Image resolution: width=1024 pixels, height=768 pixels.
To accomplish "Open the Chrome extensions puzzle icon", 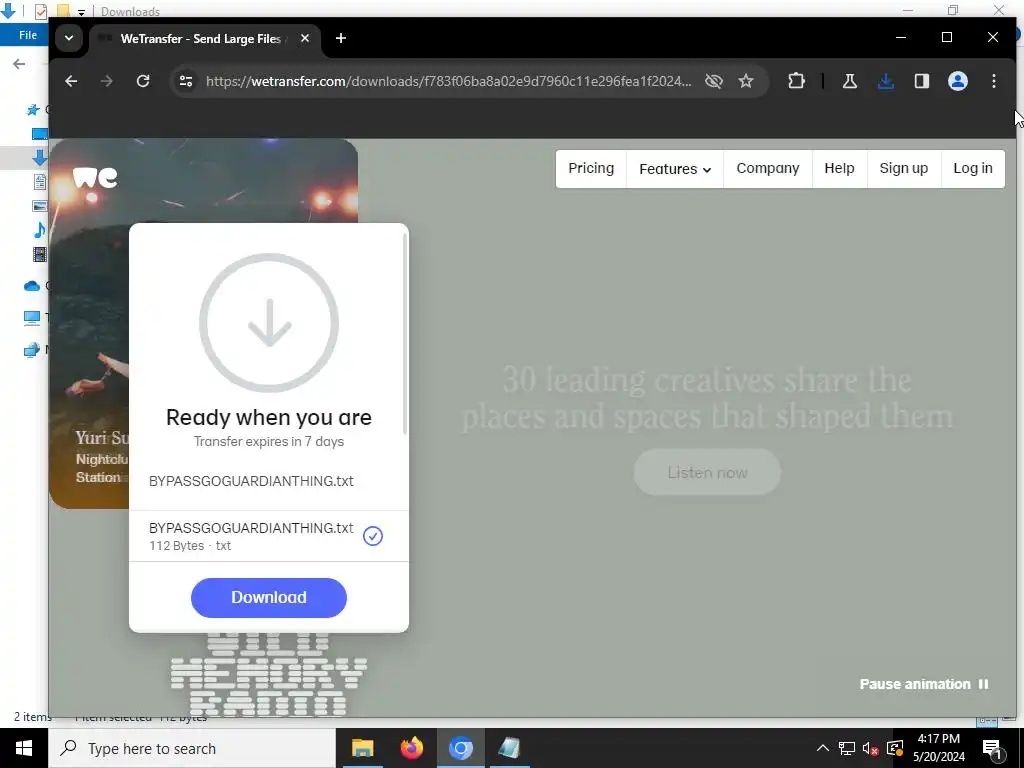I will tap(796, 81).
